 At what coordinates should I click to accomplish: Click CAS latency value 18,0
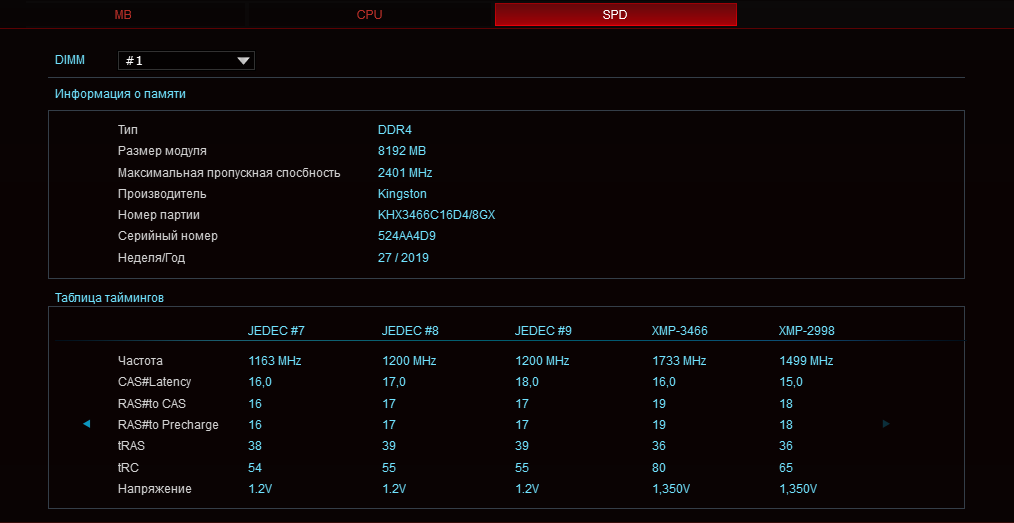click(526, 382)
